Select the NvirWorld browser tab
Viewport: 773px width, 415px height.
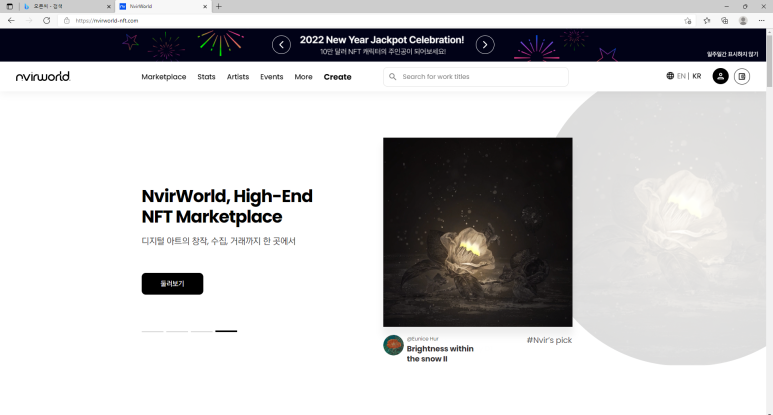(163, 6)
